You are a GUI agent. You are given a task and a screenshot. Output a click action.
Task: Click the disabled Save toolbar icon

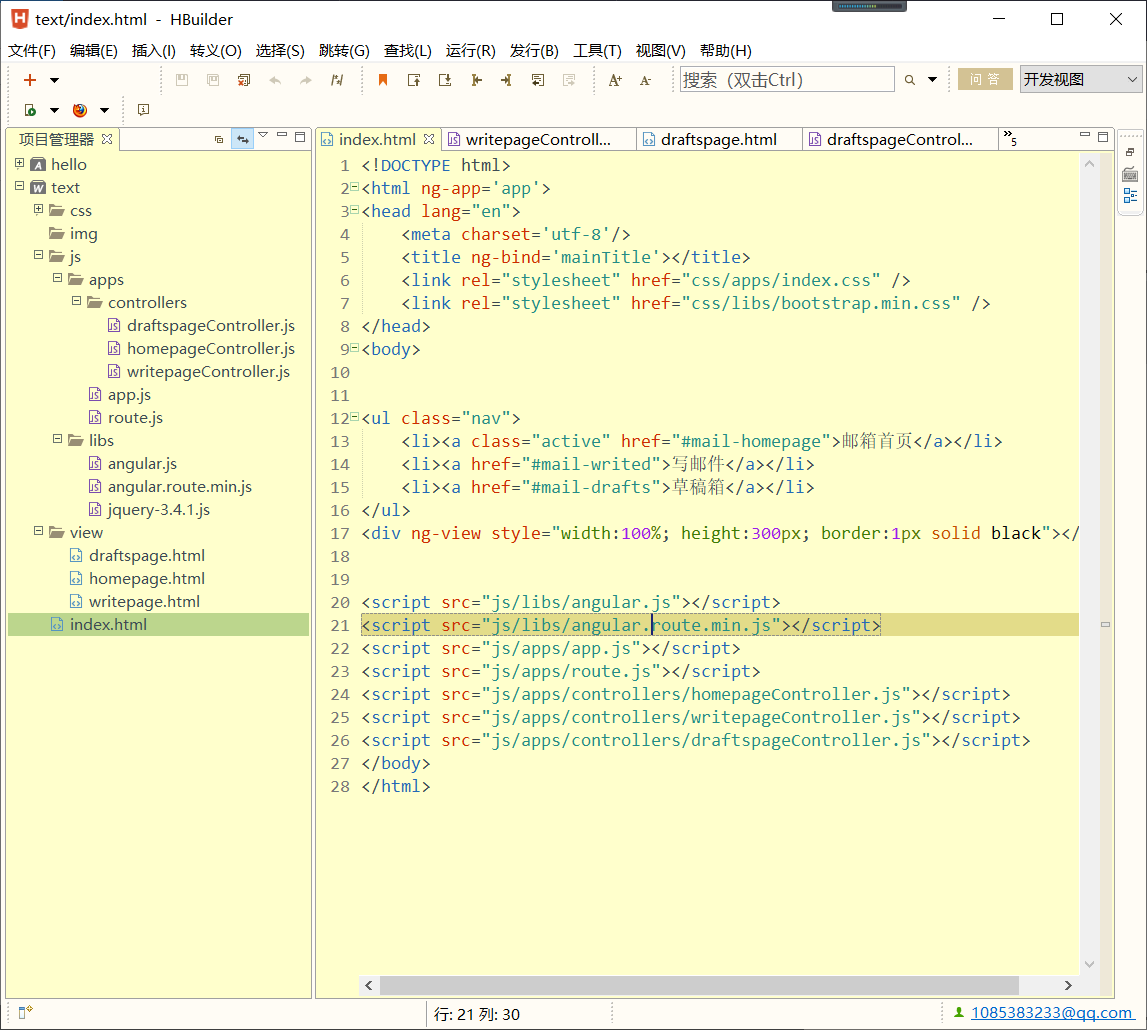(182, 80)
